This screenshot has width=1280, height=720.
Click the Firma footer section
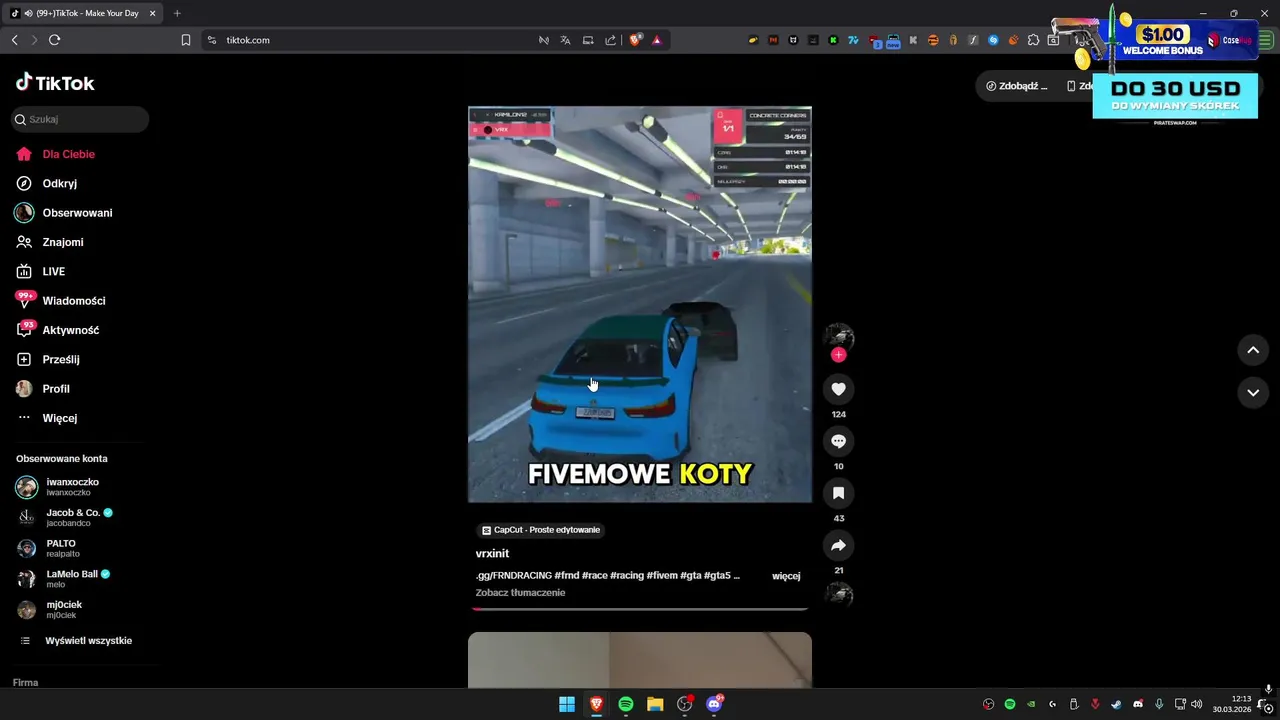25,683
